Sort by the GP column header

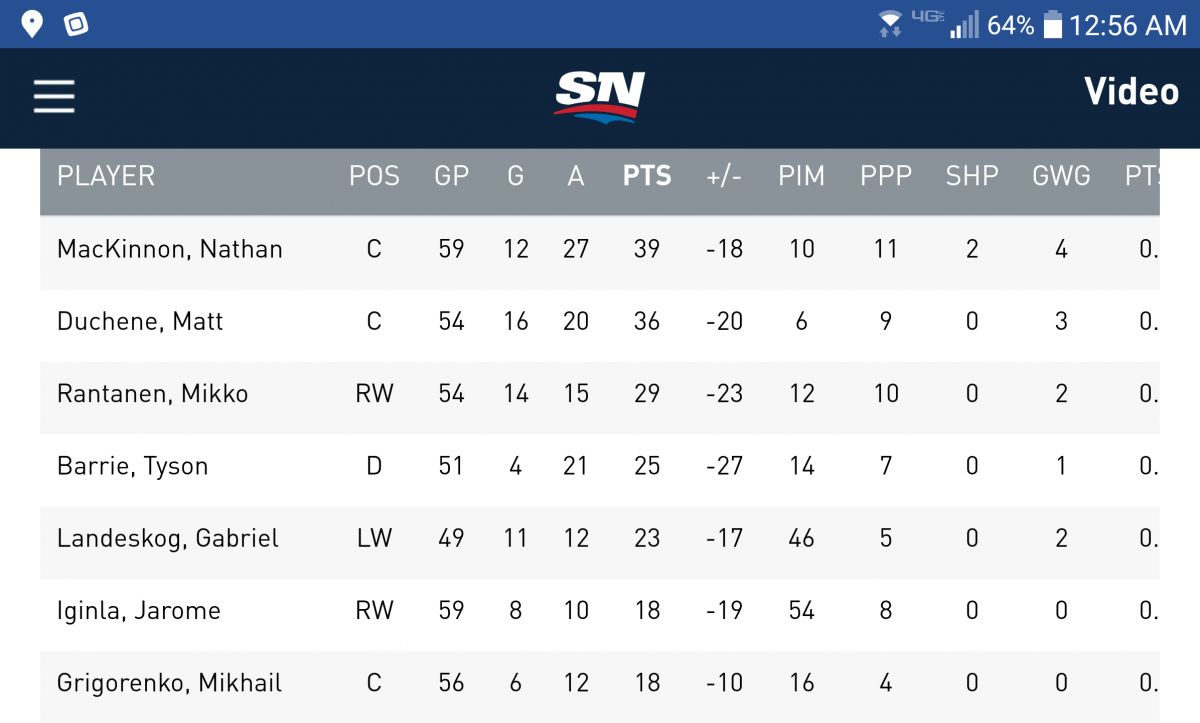451,176
